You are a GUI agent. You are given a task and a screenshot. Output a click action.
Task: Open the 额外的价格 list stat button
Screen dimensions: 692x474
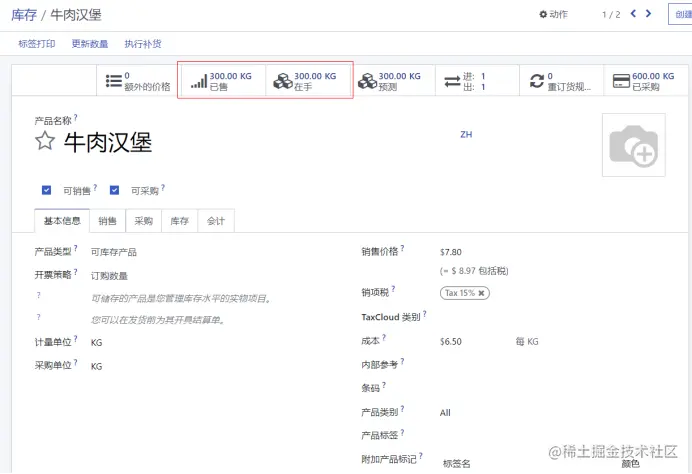[138, 81]
